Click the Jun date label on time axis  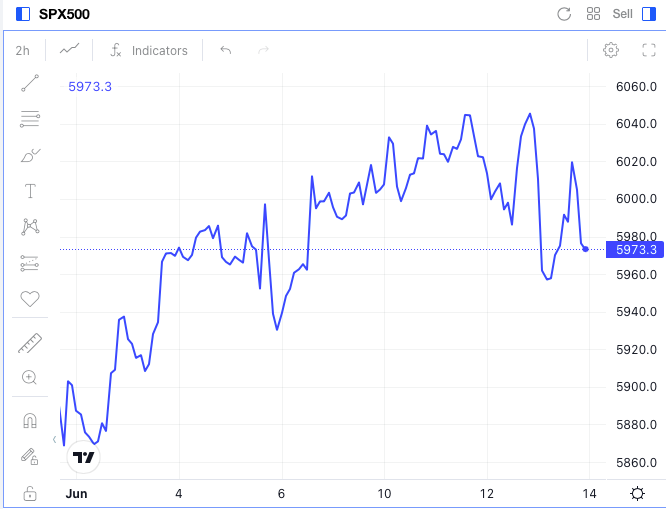(x=76, y=494)
